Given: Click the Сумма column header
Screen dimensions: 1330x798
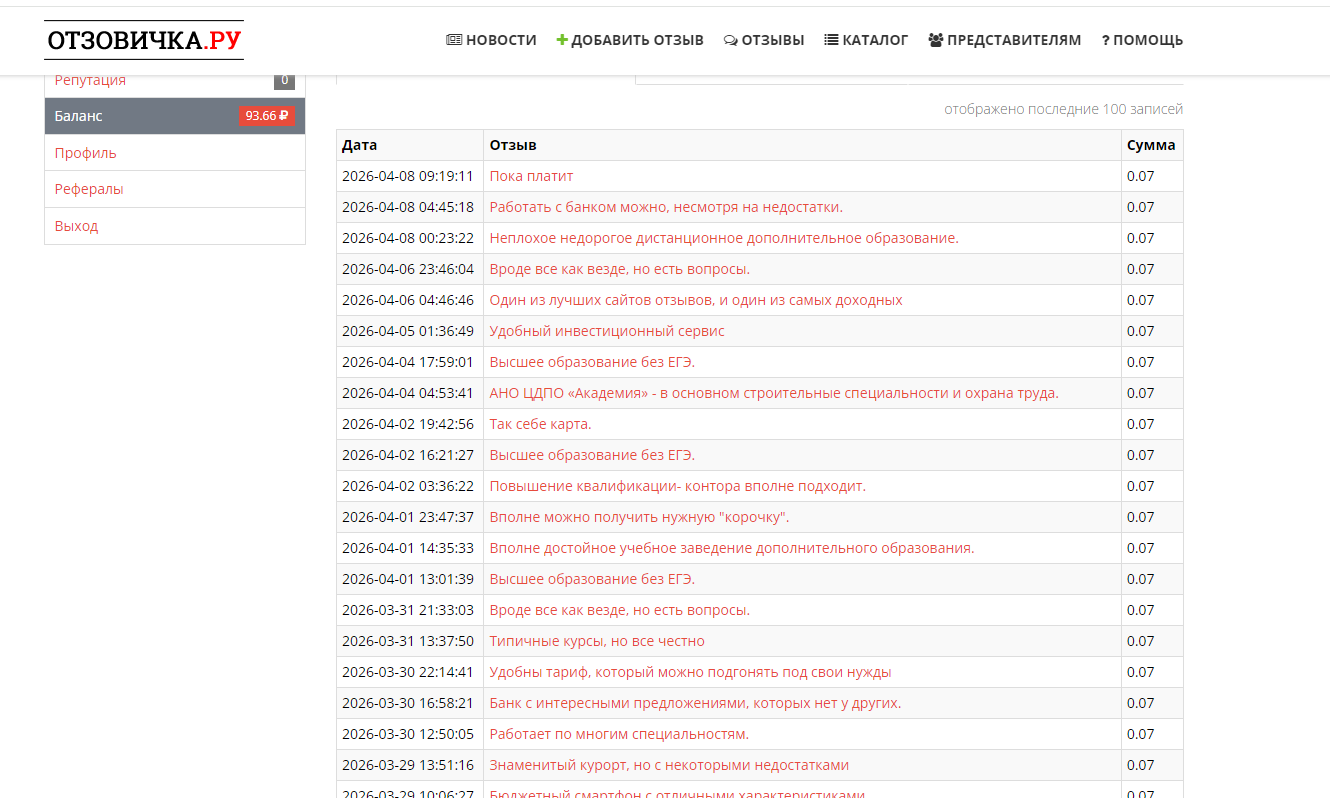Looking at the screenshot, I should (1151, 145).
